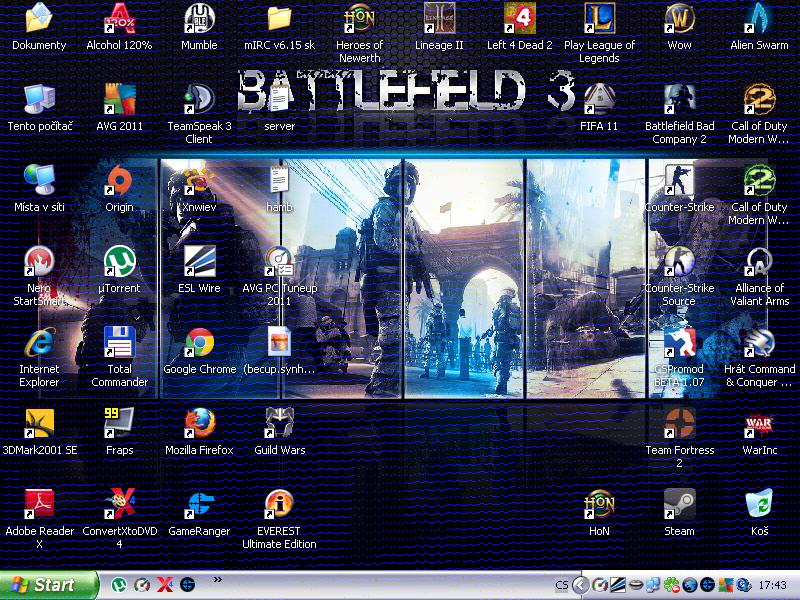Select the GameRanger shortcut
This screenshot has width=800, height=600.
[199, 504]
